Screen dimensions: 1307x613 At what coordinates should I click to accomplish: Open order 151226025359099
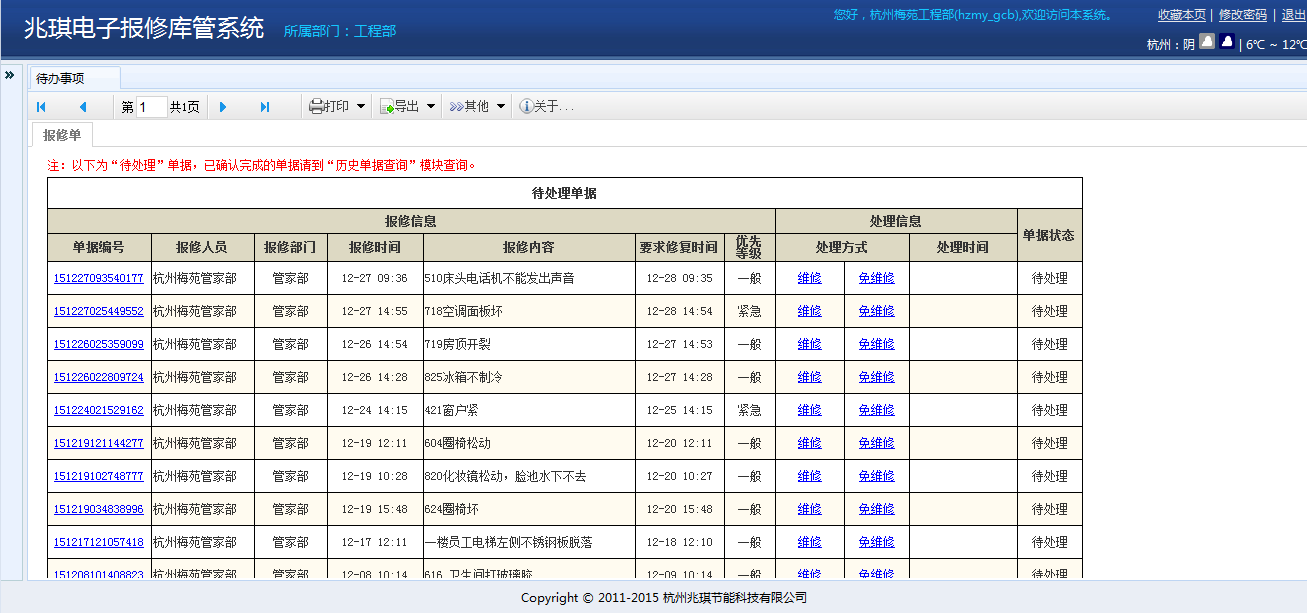click(x=99, y=345)
